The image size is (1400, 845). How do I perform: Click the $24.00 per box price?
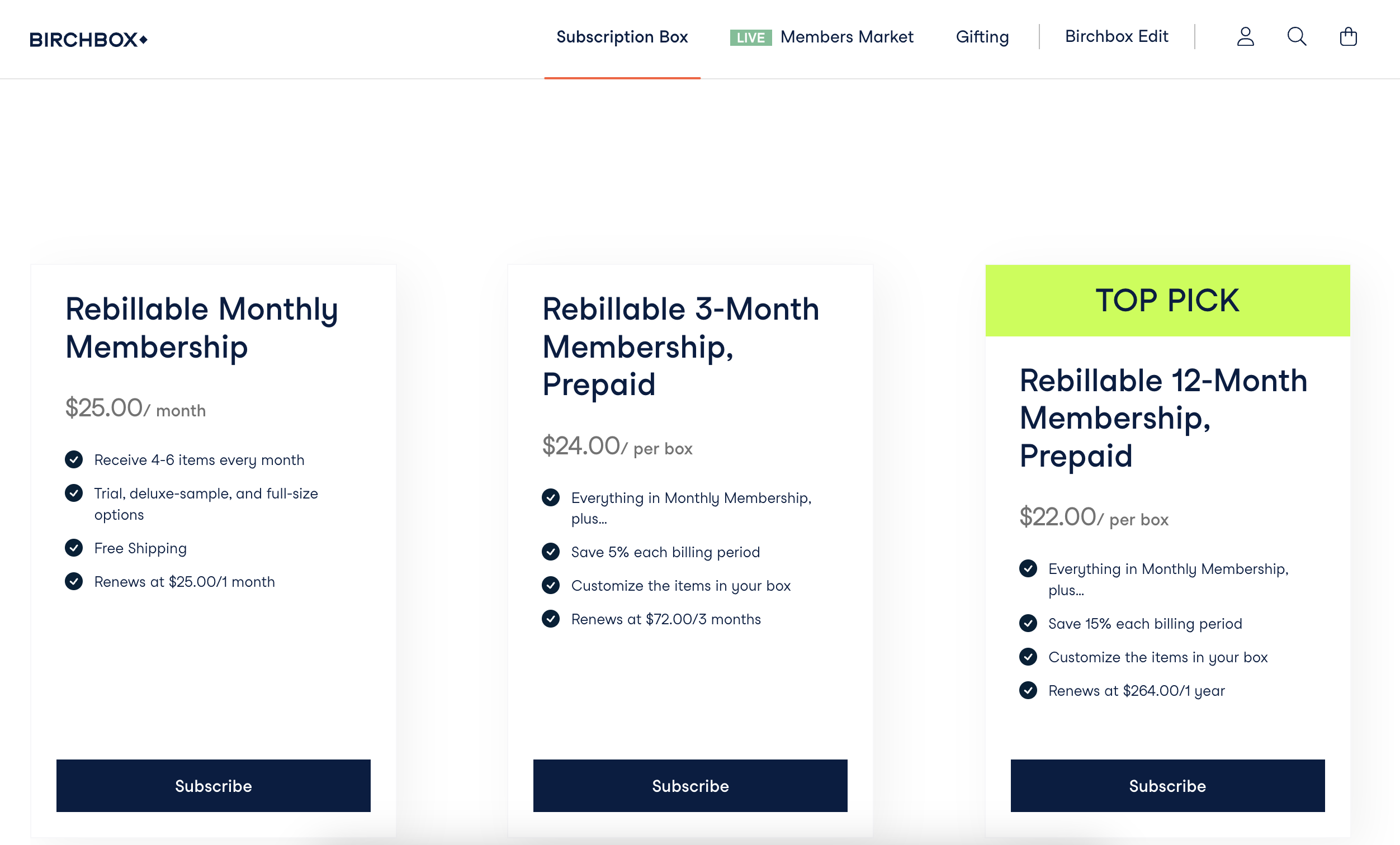[617, 447]
